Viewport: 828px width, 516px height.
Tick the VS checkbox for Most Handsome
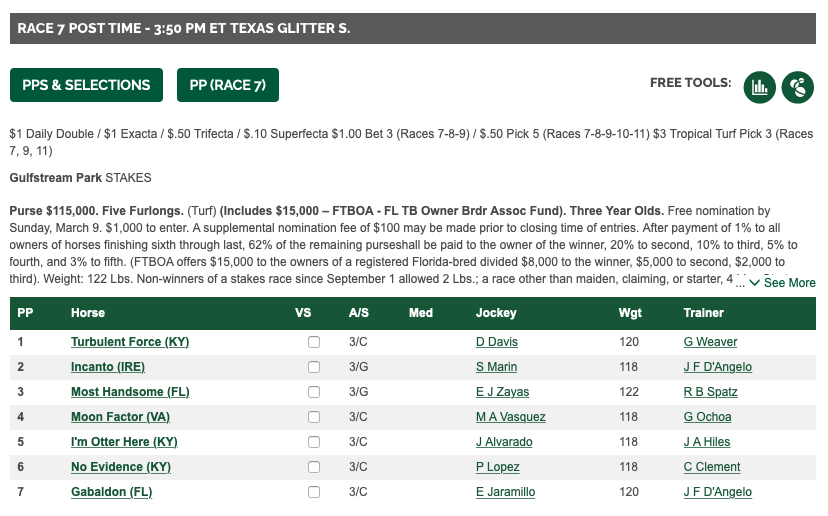coord(314,392)
